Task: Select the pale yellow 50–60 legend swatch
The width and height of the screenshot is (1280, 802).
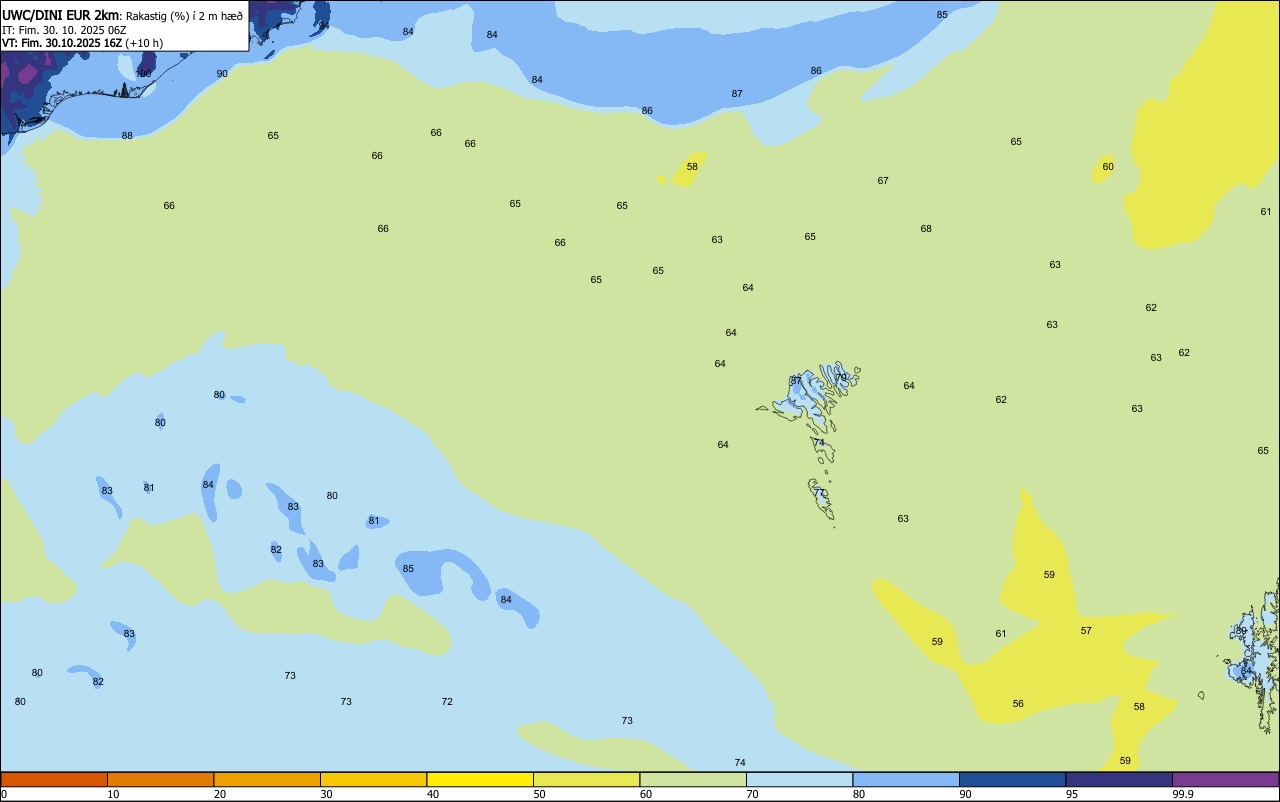Action: click(586, 779)
